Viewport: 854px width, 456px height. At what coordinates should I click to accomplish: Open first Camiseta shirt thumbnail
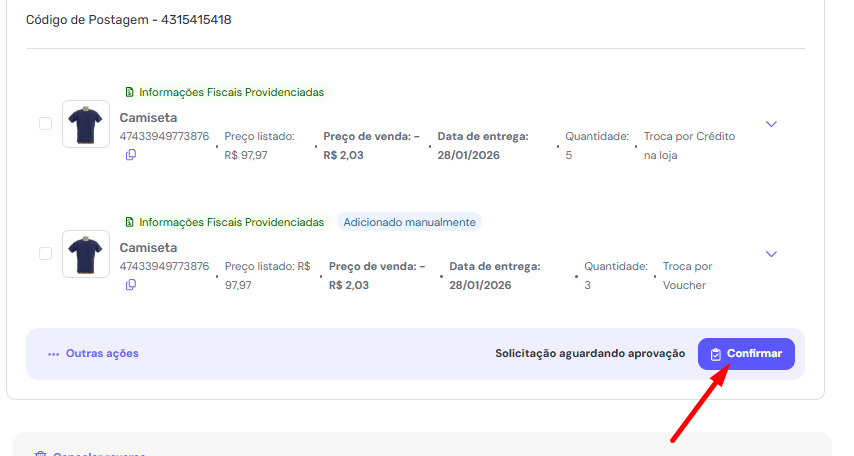(86, 124)
